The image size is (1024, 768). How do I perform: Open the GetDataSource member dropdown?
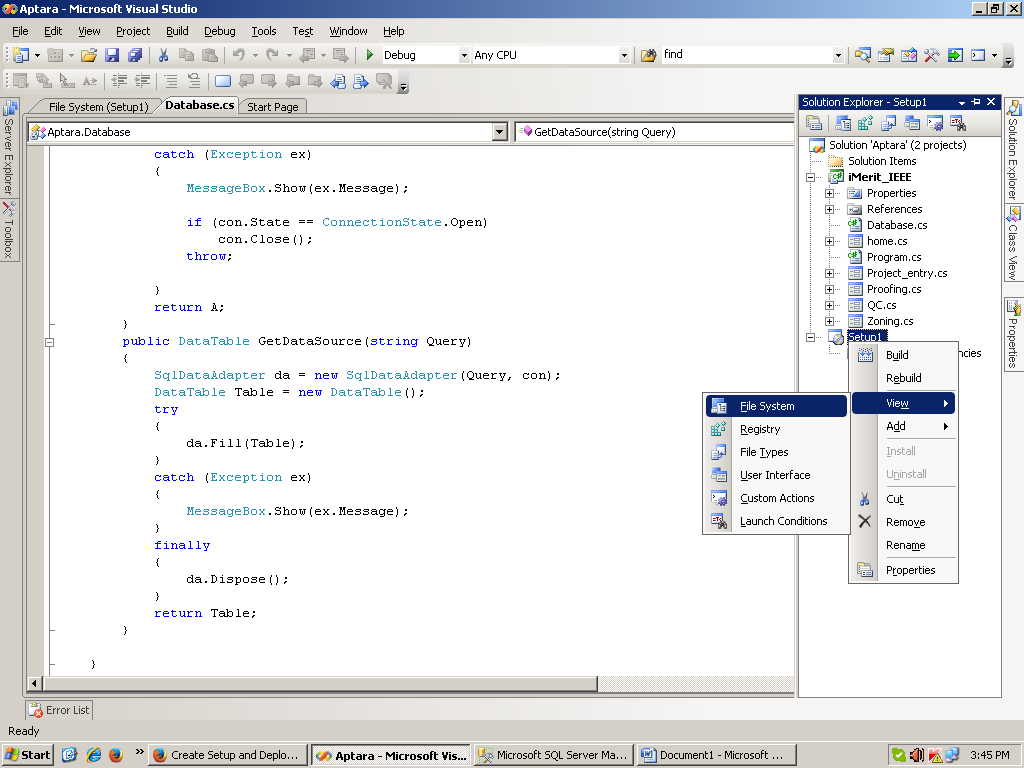point(655,132)
